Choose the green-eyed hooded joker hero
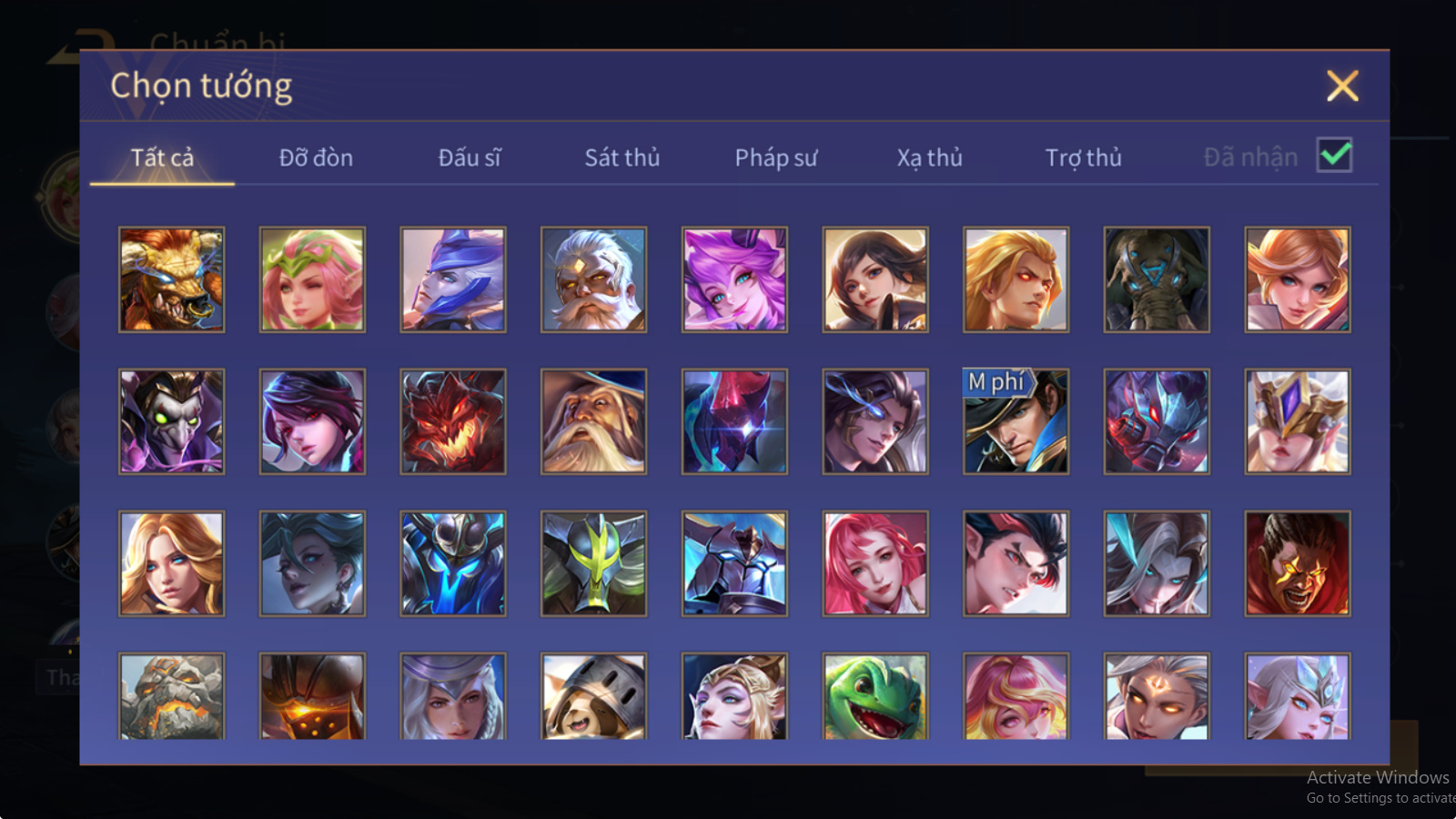 [x=172, y=421]
